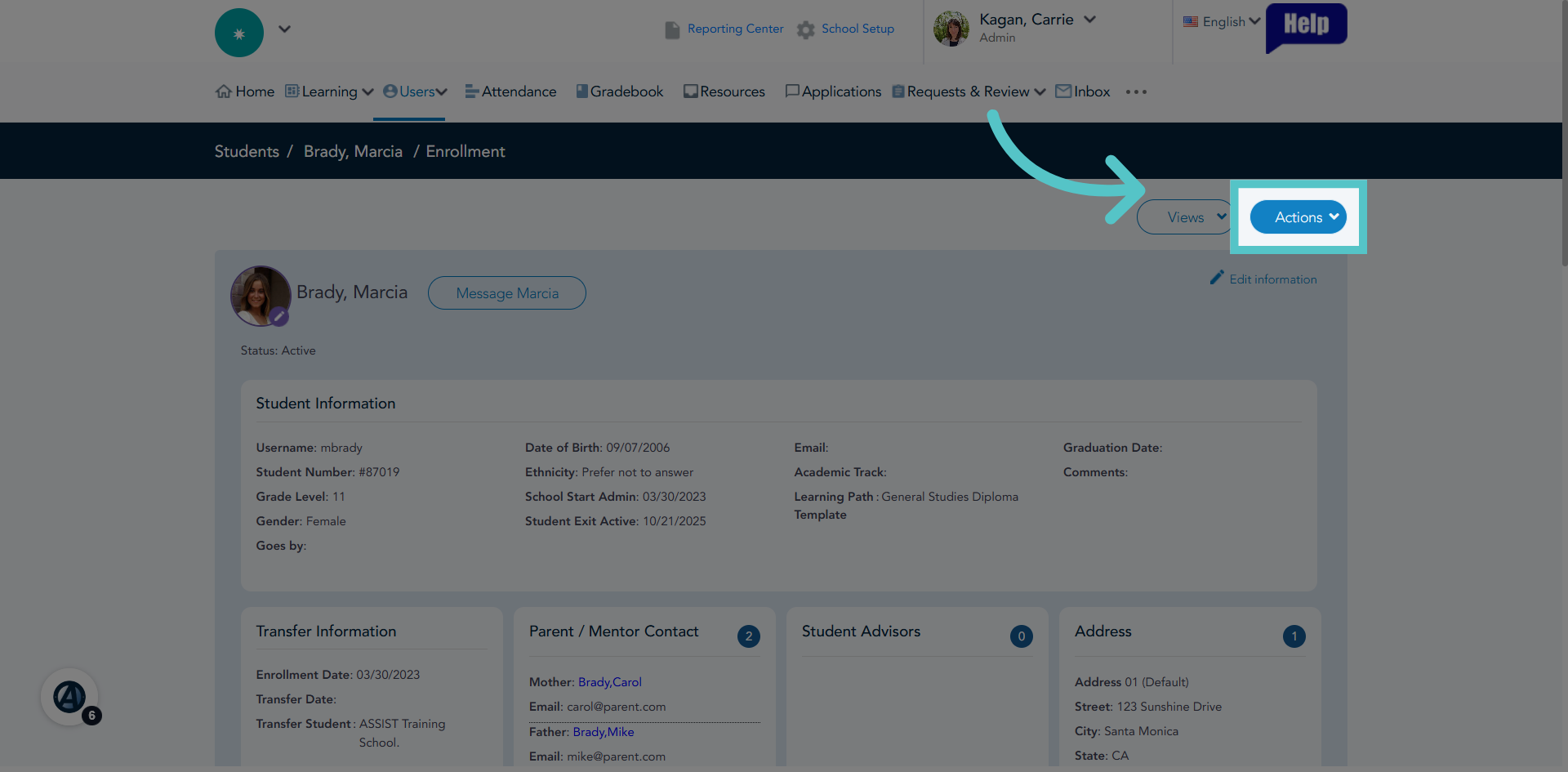The width and height of the screenshot is (1568, 772).
Task: Open the Edit information link
Action: pyautogui.click(x=1273, y=279)
